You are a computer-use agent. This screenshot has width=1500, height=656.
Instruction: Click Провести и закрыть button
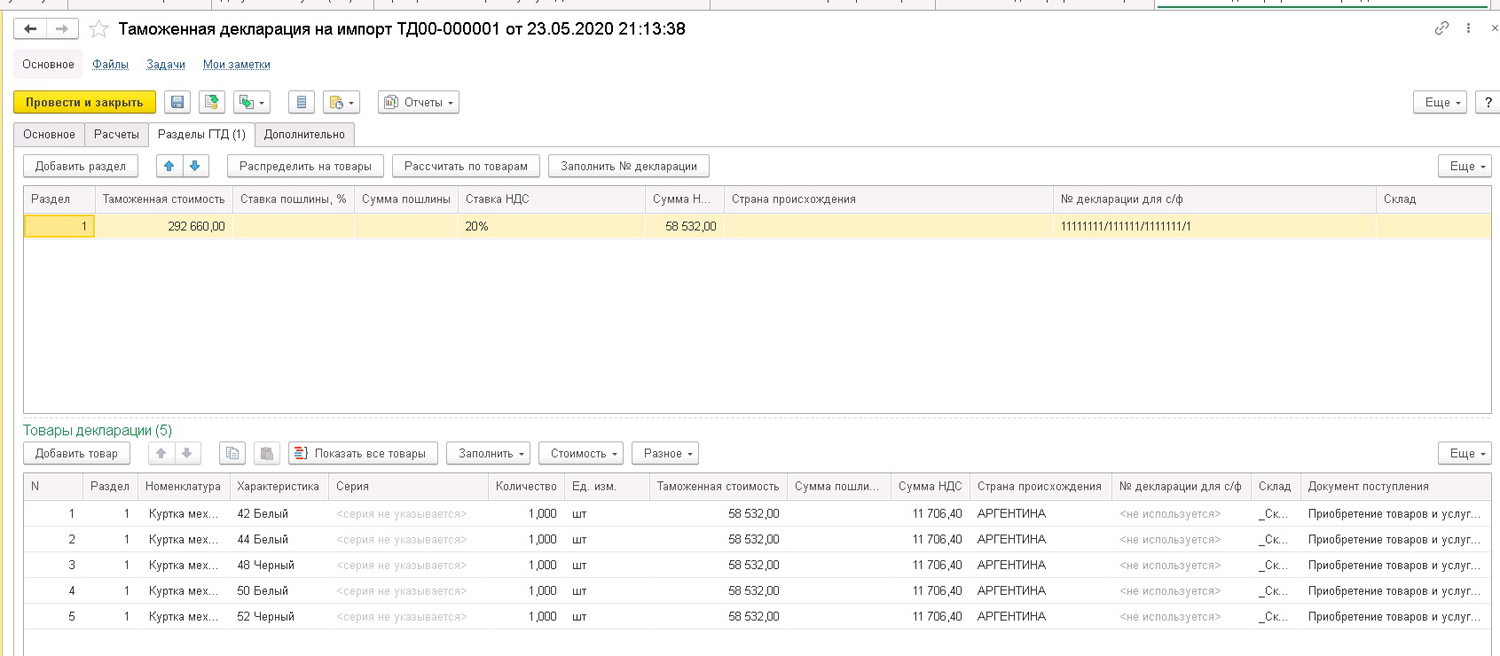click(x=85, y=102)
